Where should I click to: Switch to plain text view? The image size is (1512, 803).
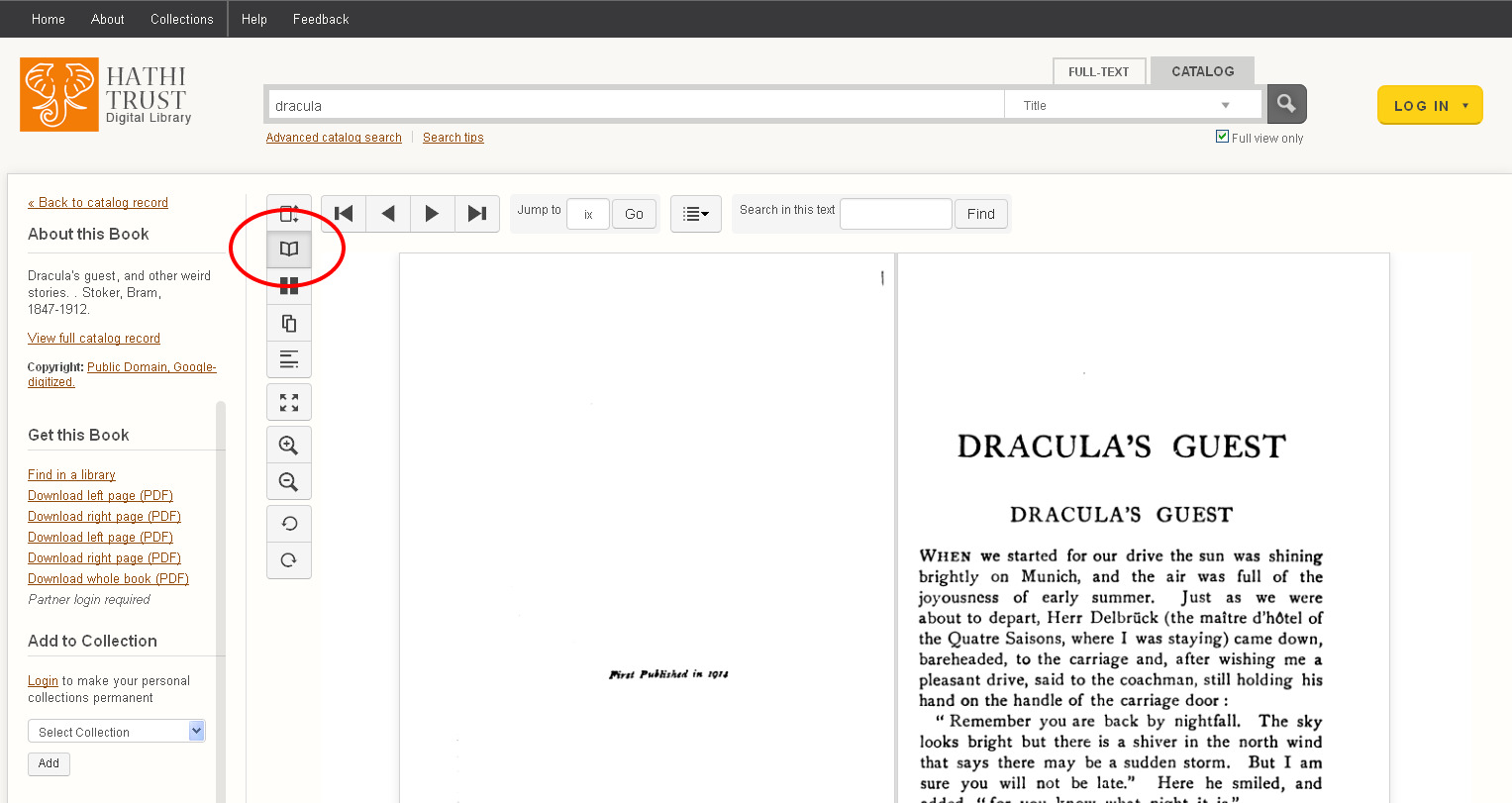289,359
